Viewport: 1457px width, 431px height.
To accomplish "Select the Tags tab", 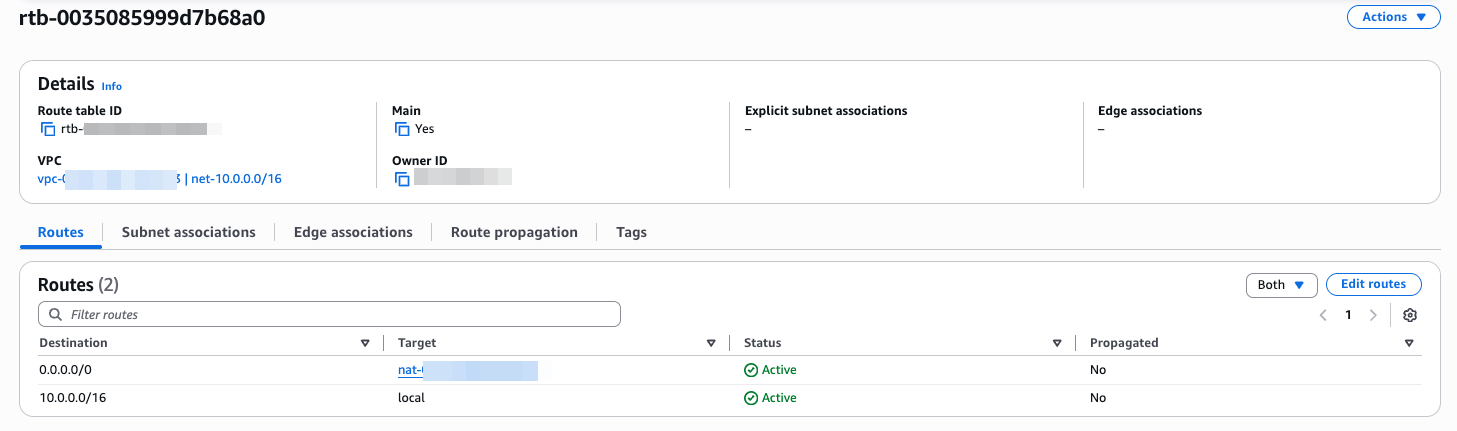I will pos(631,232).
